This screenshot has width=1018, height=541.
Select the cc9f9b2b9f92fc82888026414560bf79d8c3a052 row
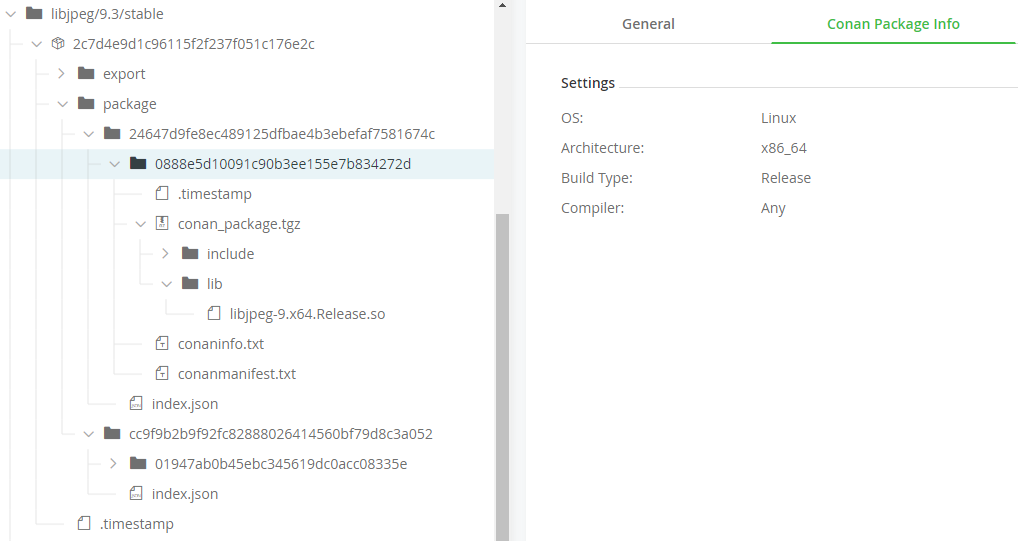coord(280,434)
